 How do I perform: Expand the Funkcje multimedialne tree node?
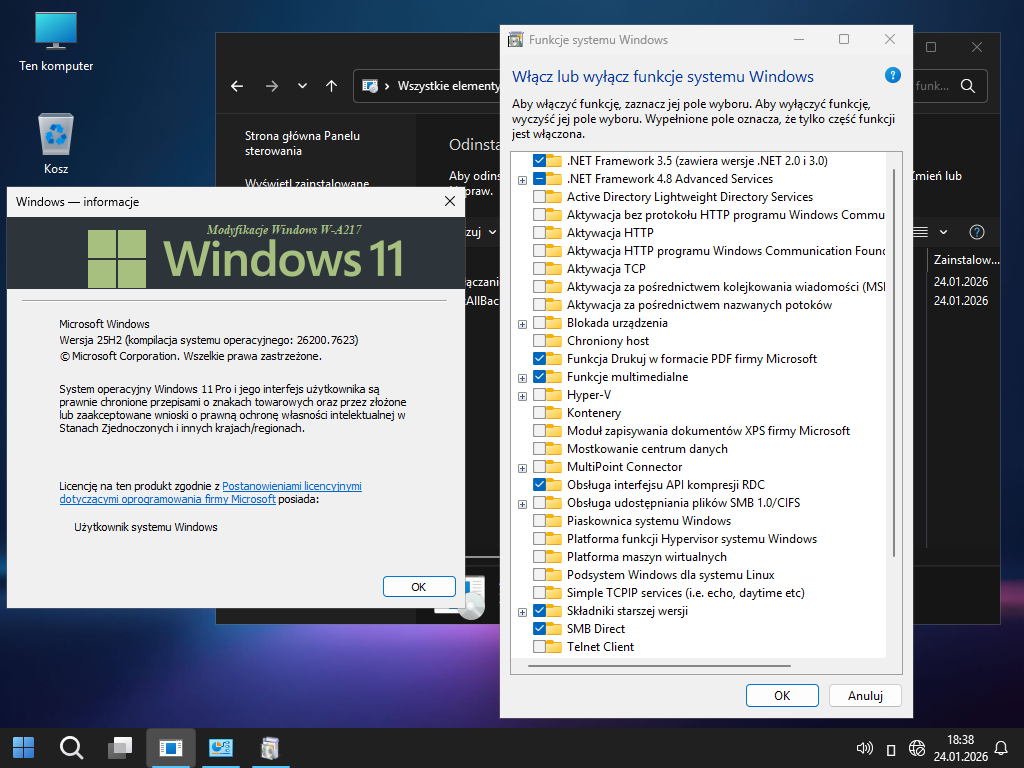pos(523,378)
